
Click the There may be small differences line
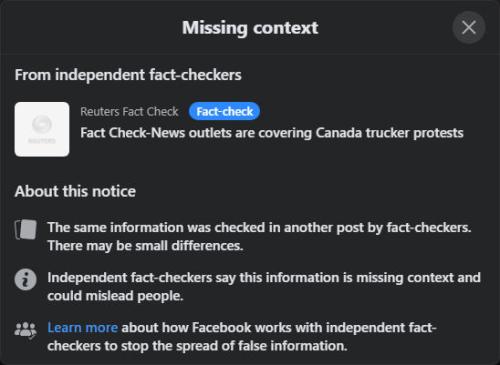pos(145,246)
